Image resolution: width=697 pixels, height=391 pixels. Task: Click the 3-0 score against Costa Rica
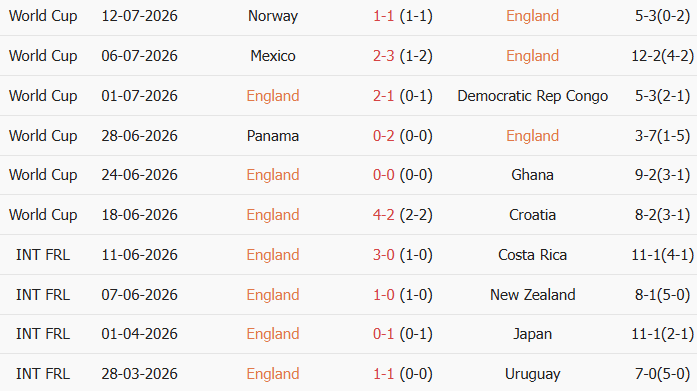pos(383,255)
